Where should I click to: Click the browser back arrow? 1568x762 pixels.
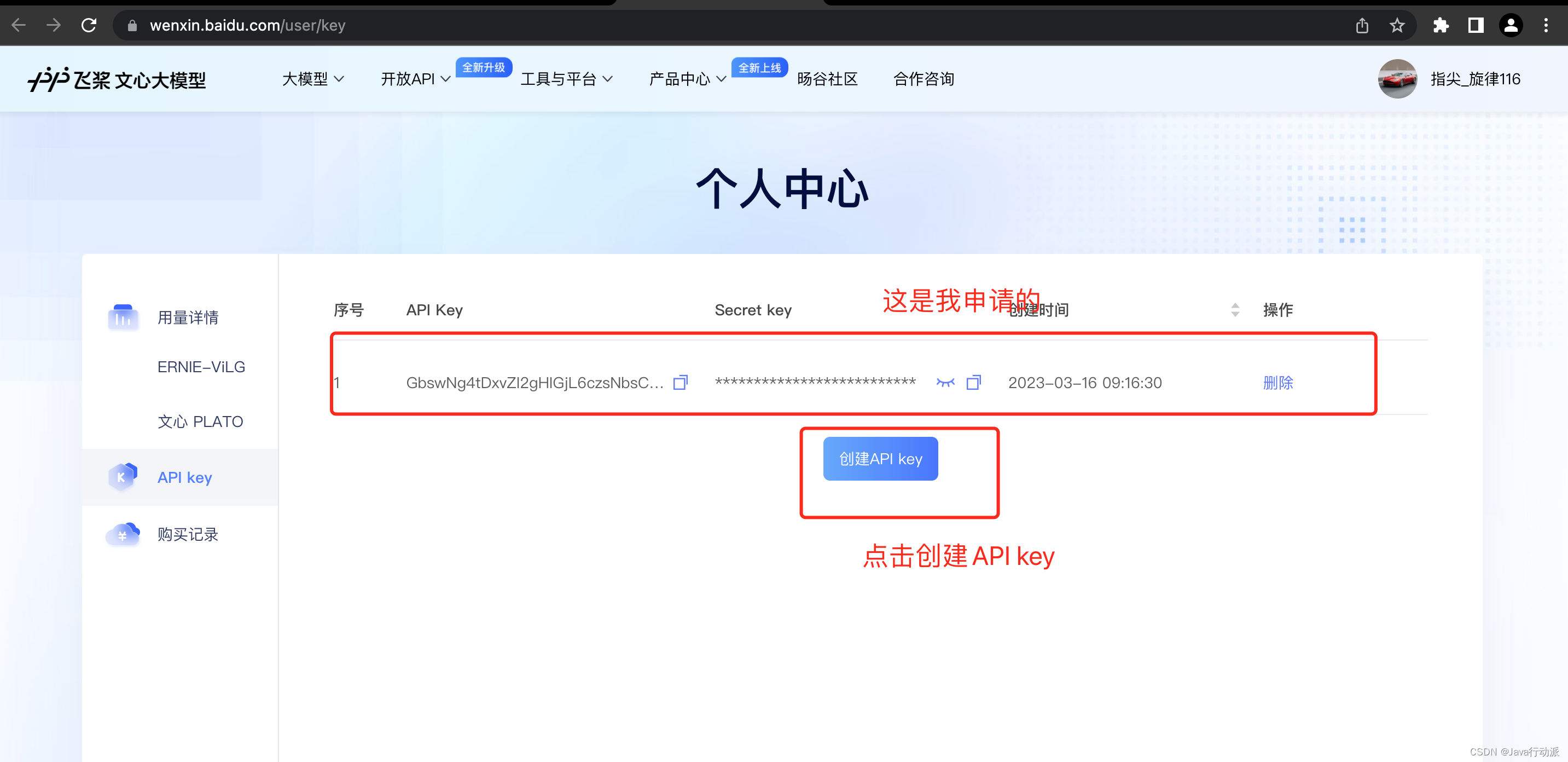click(19, 25)
